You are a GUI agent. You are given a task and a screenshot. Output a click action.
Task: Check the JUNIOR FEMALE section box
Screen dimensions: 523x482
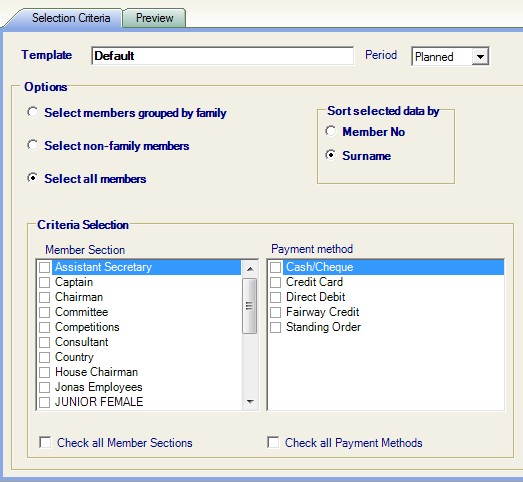click(45, 402)
